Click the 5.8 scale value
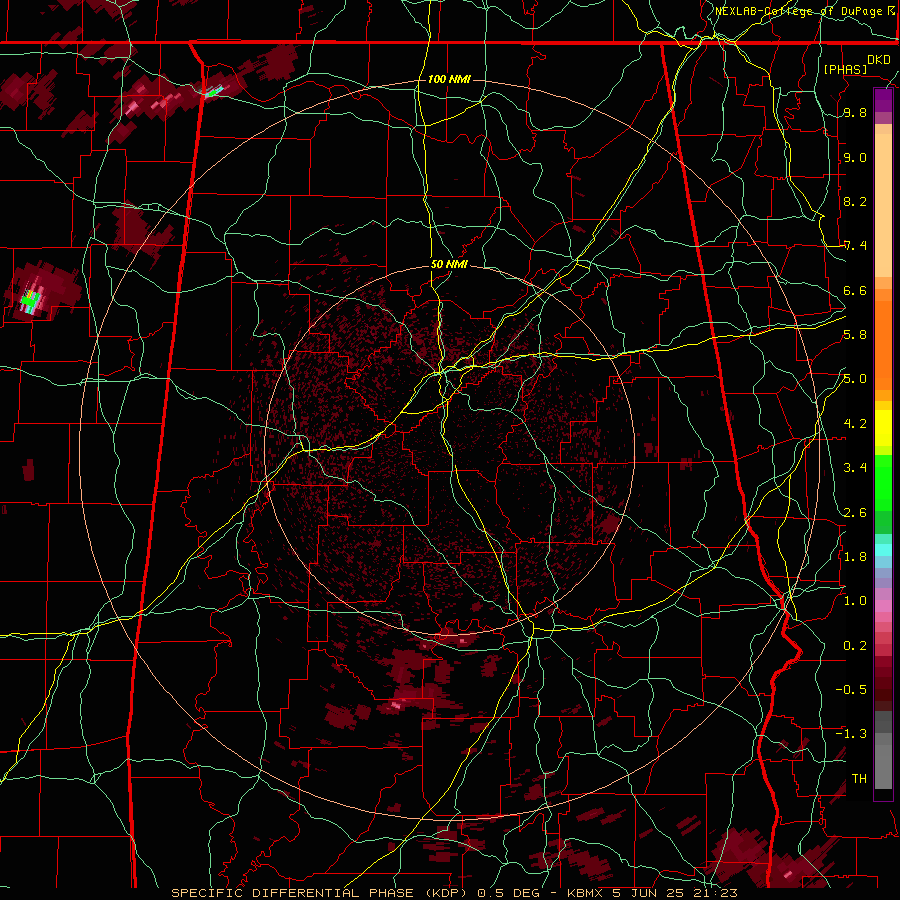900x900 pixels. pos(855,335)
